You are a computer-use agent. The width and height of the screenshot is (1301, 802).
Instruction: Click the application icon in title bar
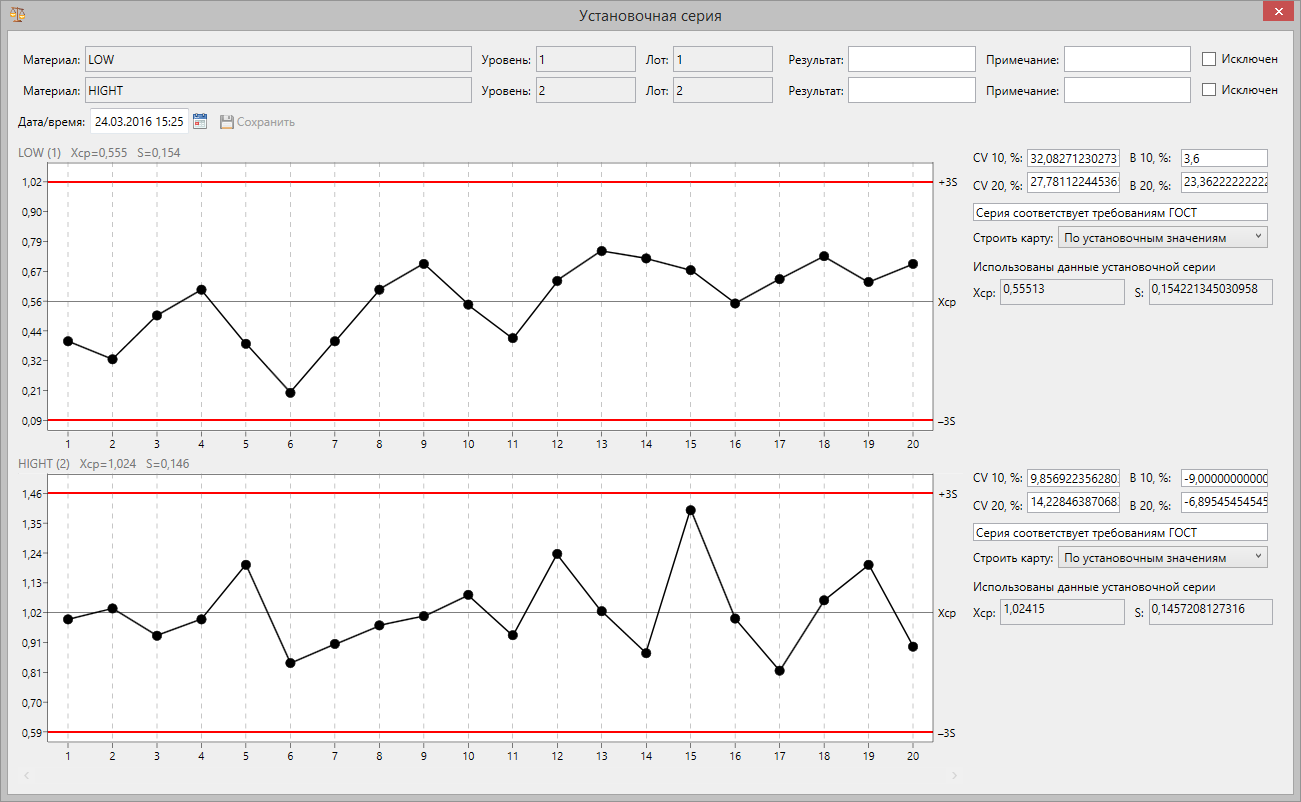tap(18, 15)
